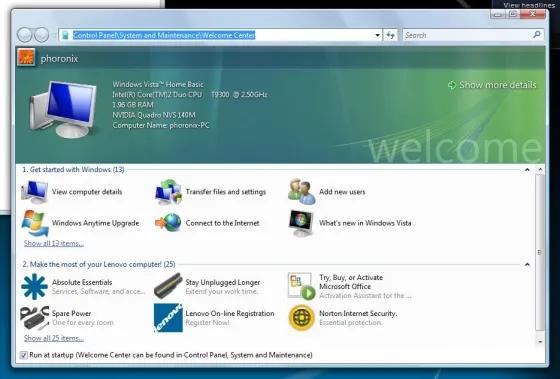Click the large computer image in banner
Viewport: 560px width, 379px height.
(64, 110)
